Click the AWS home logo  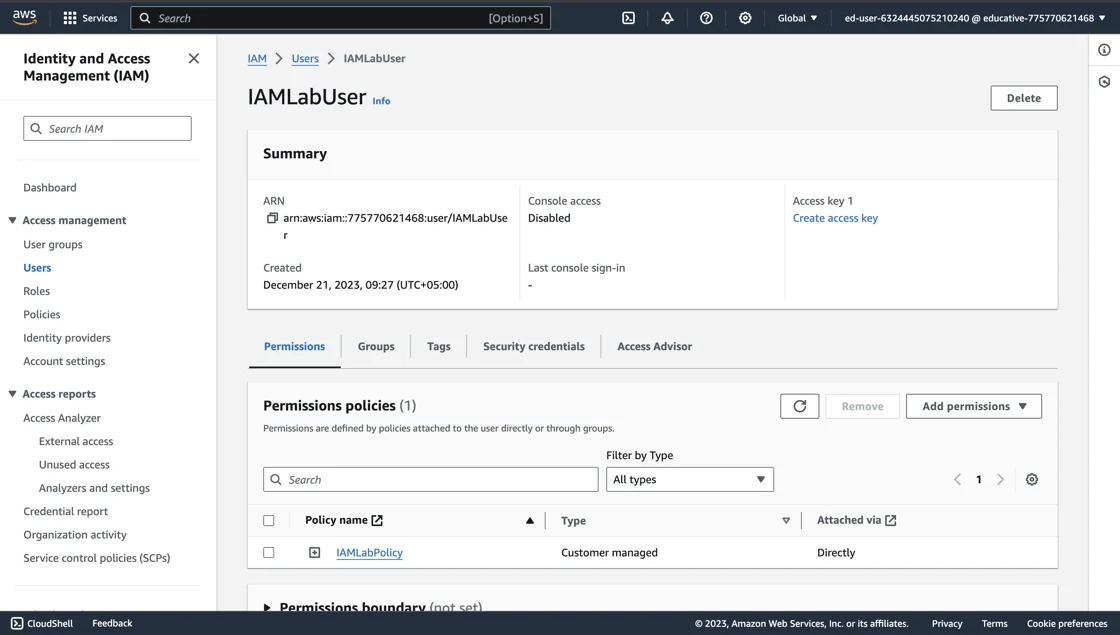point(24,17)
